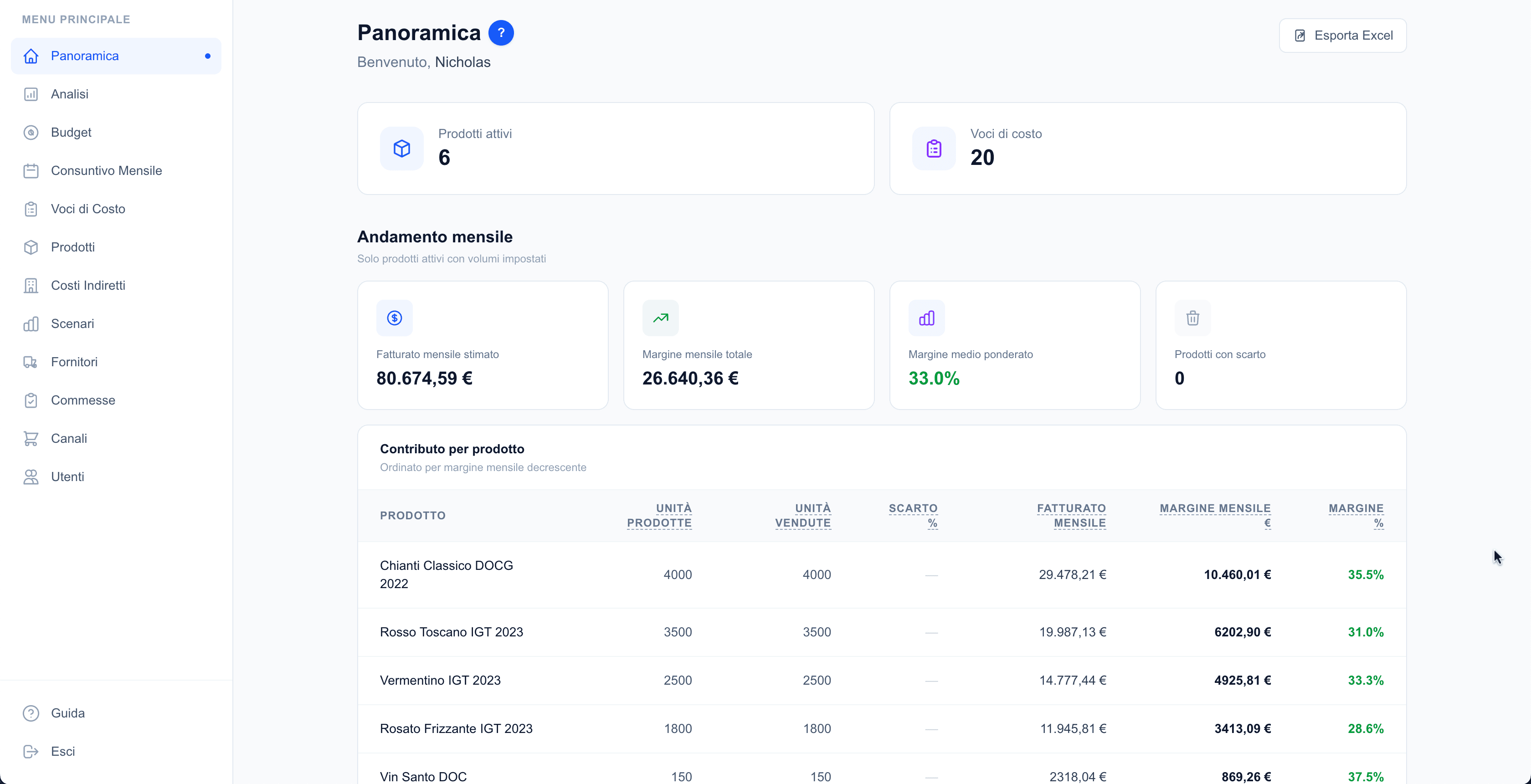The width and height of the screenshot is (1531, 784).
Task: Click the Vin Santo DOC row name
Action: pos(423,777)
